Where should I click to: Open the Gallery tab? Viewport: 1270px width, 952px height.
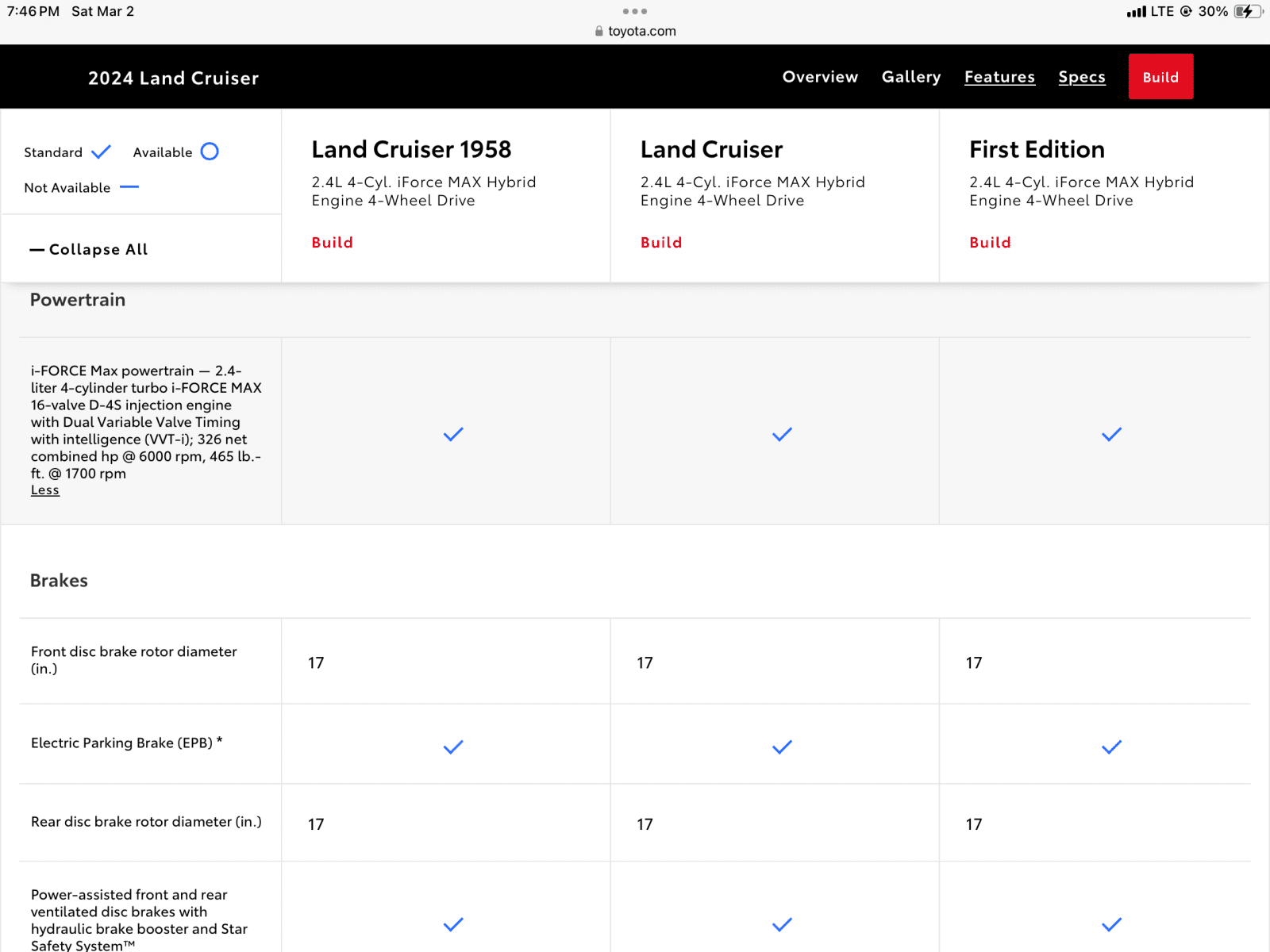click(x=911, y=77)
